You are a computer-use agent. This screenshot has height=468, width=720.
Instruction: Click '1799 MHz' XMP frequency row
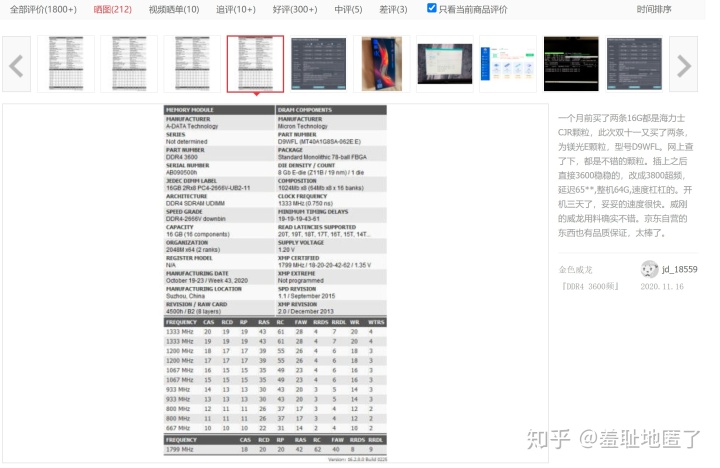click(x=275, y=450)
